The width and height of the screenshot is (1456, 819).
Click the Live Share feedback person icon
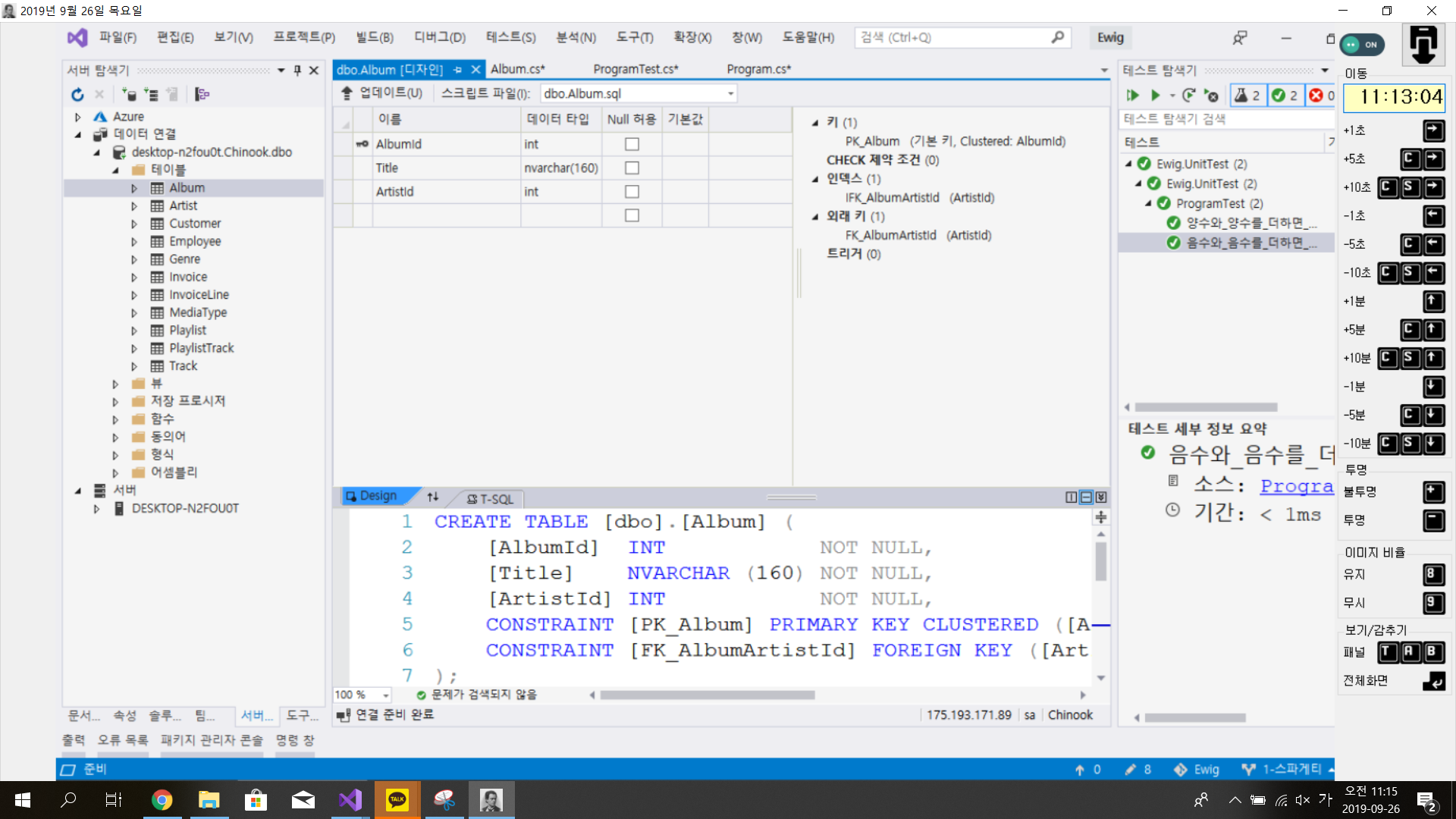click(x=1240, y=37)
